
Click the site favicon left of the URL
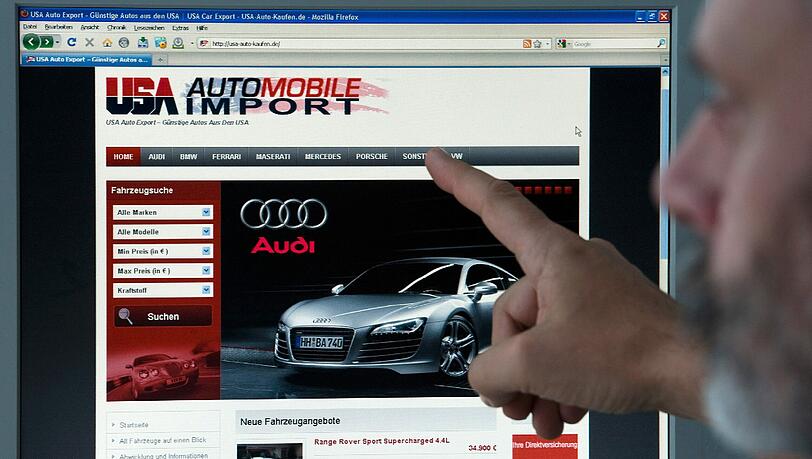tap(204, 44)
